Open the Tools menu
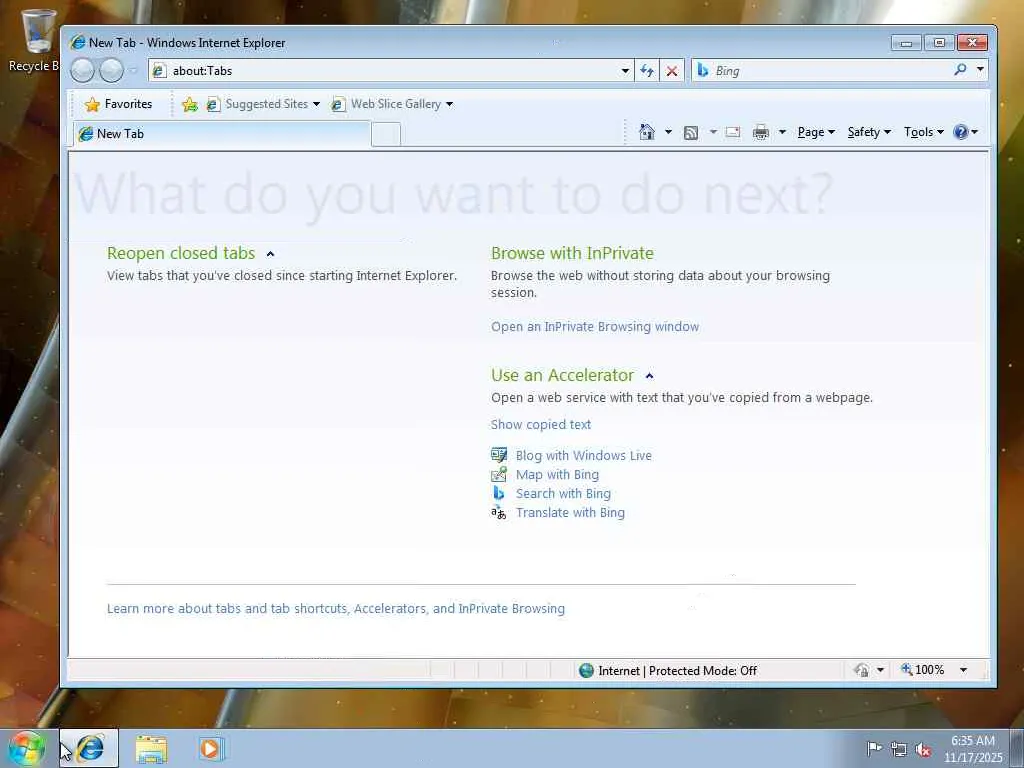 tap(923, 133)
